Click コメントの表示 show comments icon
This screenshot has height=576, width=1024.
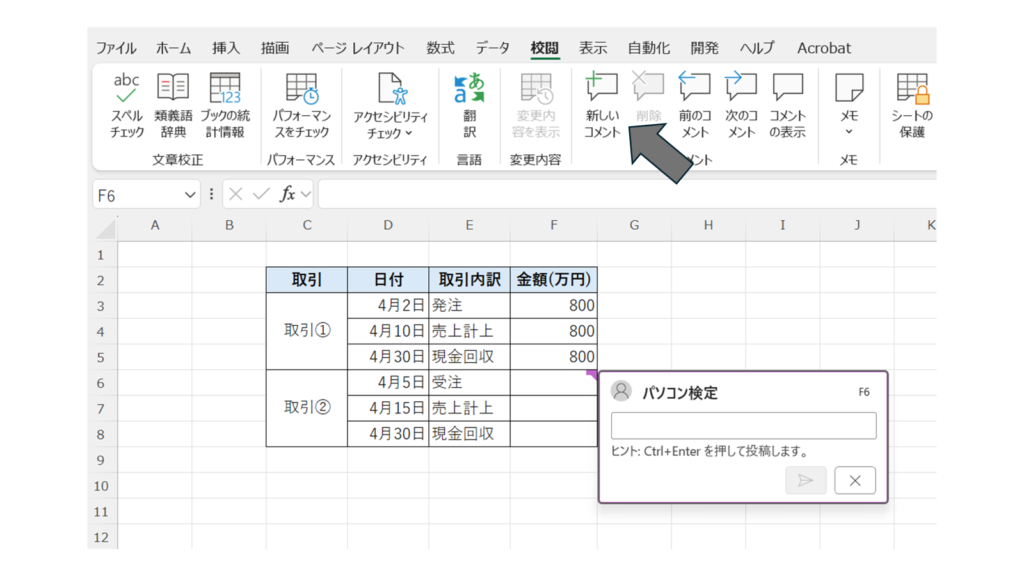[x=787, y=90]
